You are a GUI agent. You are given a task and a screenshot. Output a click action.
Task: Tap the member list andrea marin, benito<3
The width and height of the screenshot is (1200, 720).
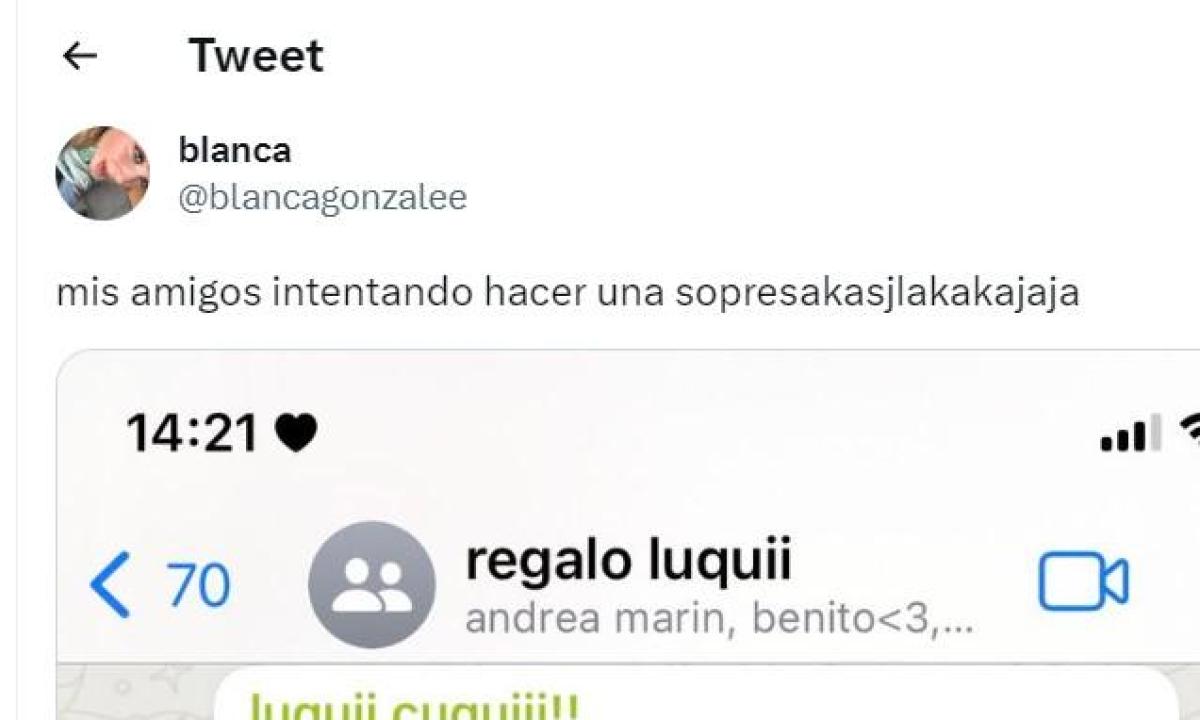pyautogui.click(x=719, y=620)
